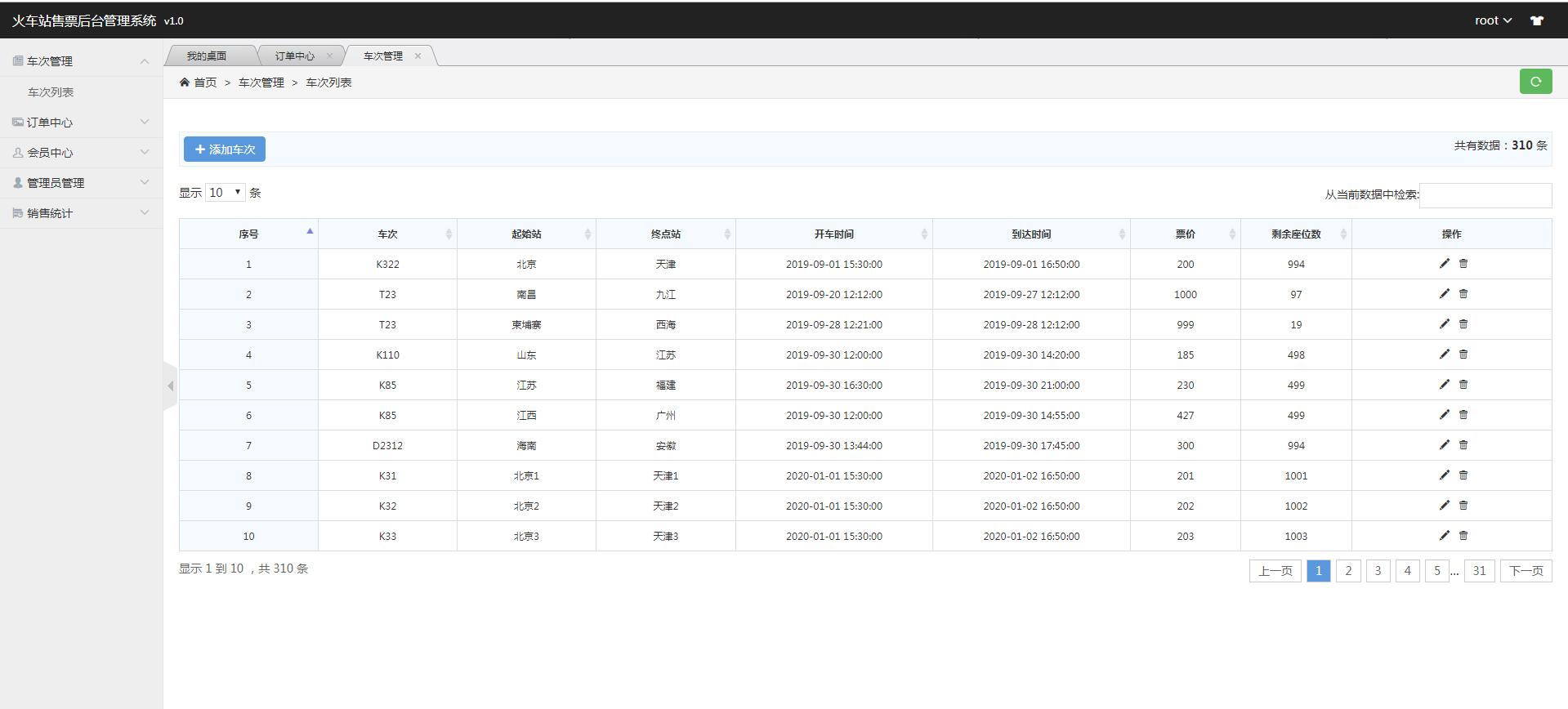Viewport: 1568px width, 709px height.
Task: Select the 车次管理 tab
Action: 383,56
